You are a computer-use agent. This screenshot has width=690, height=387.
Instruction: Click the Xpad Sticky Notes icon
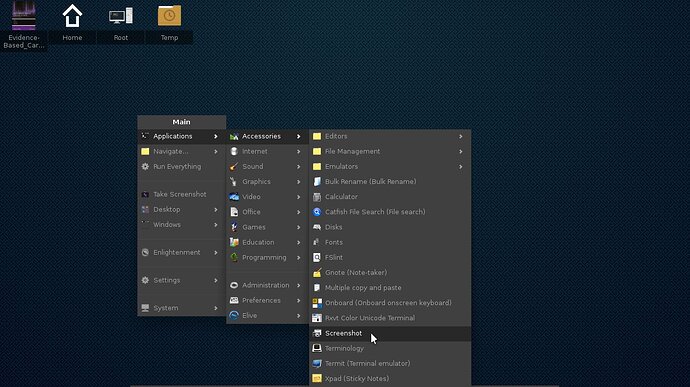317,379
